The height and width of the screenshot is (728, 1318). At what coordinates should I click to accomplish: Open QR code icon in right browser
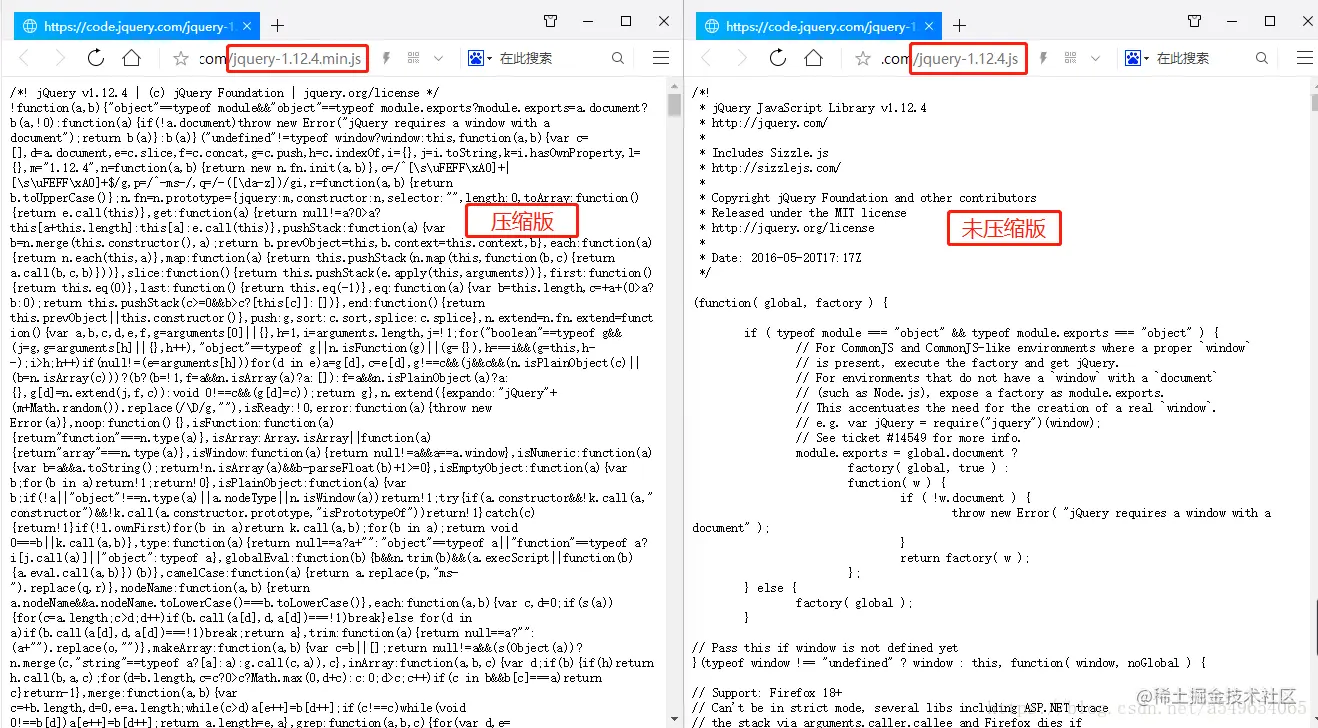(x=1070, y=59)
